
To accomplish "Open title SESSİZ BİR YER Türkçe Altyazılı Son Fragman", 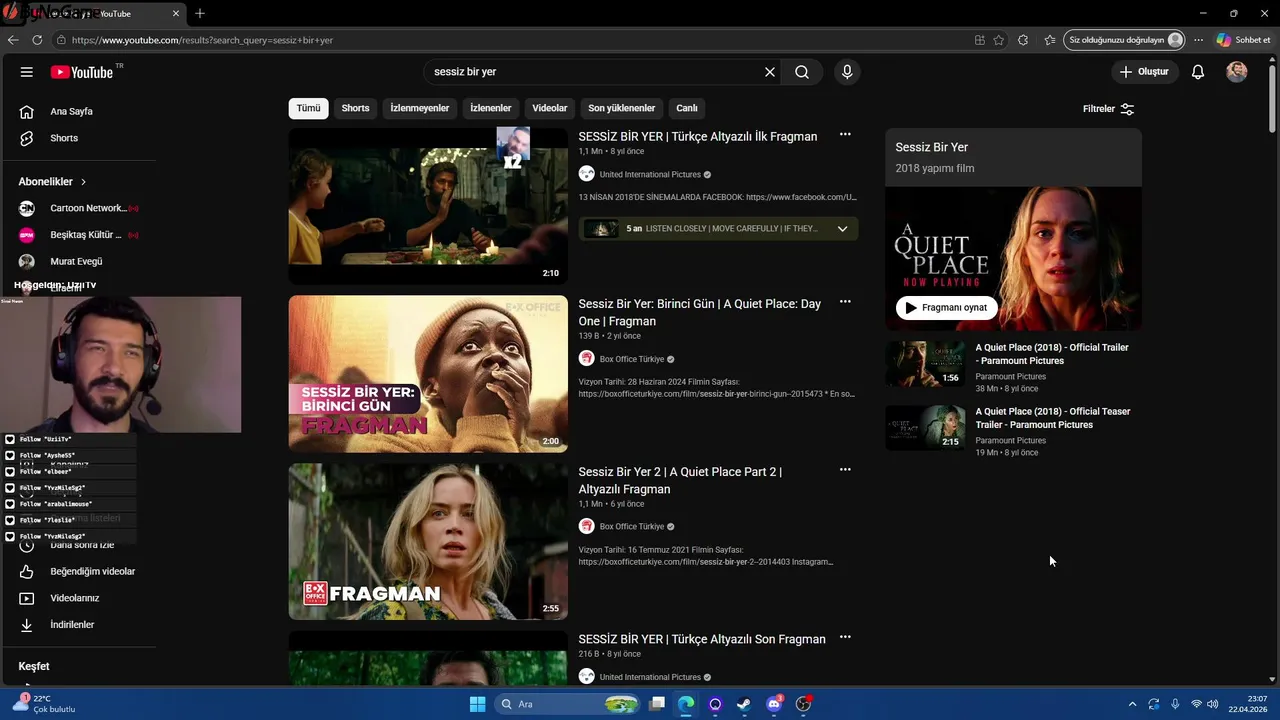I will pos(702,639).
